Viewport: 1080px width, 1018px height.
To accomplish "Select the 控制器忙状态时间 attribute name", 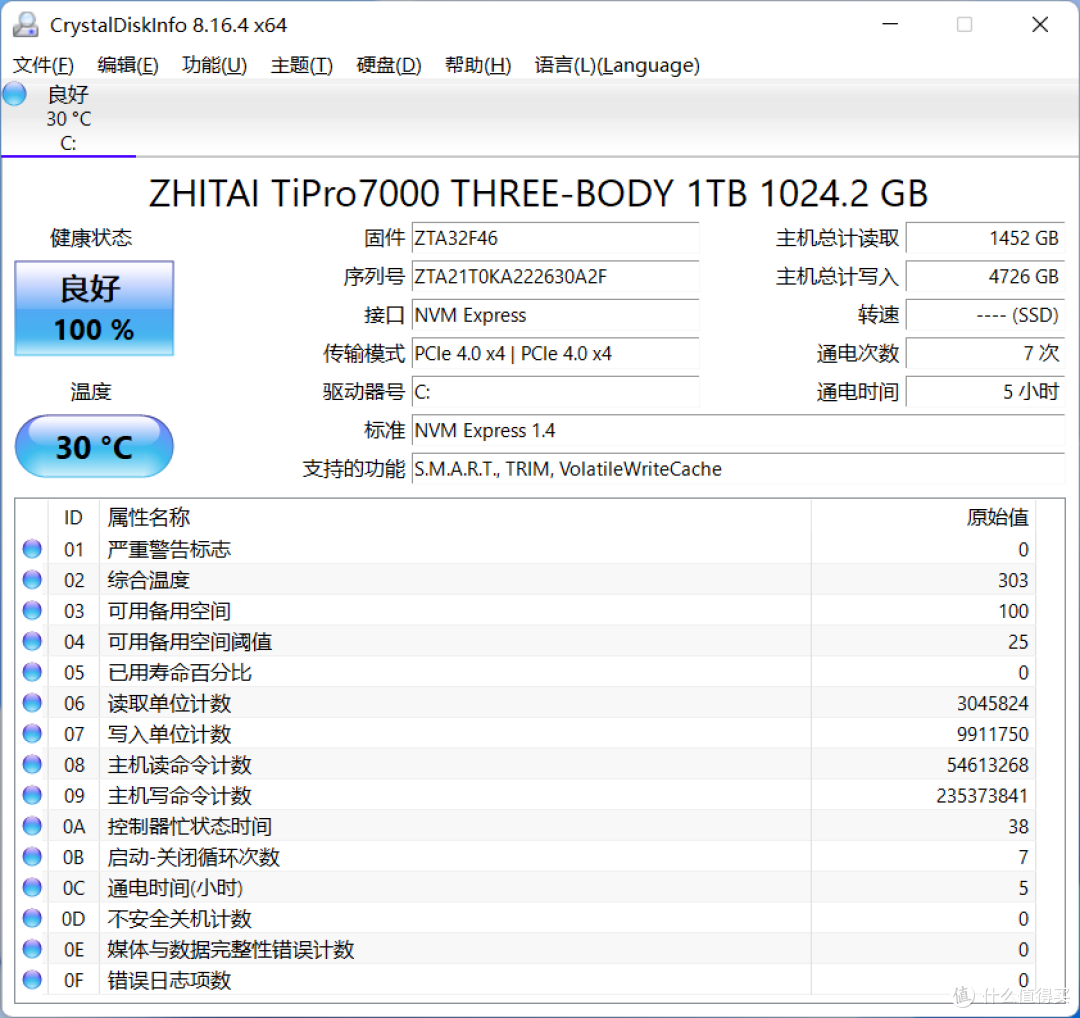I will (x=189, y=827).
